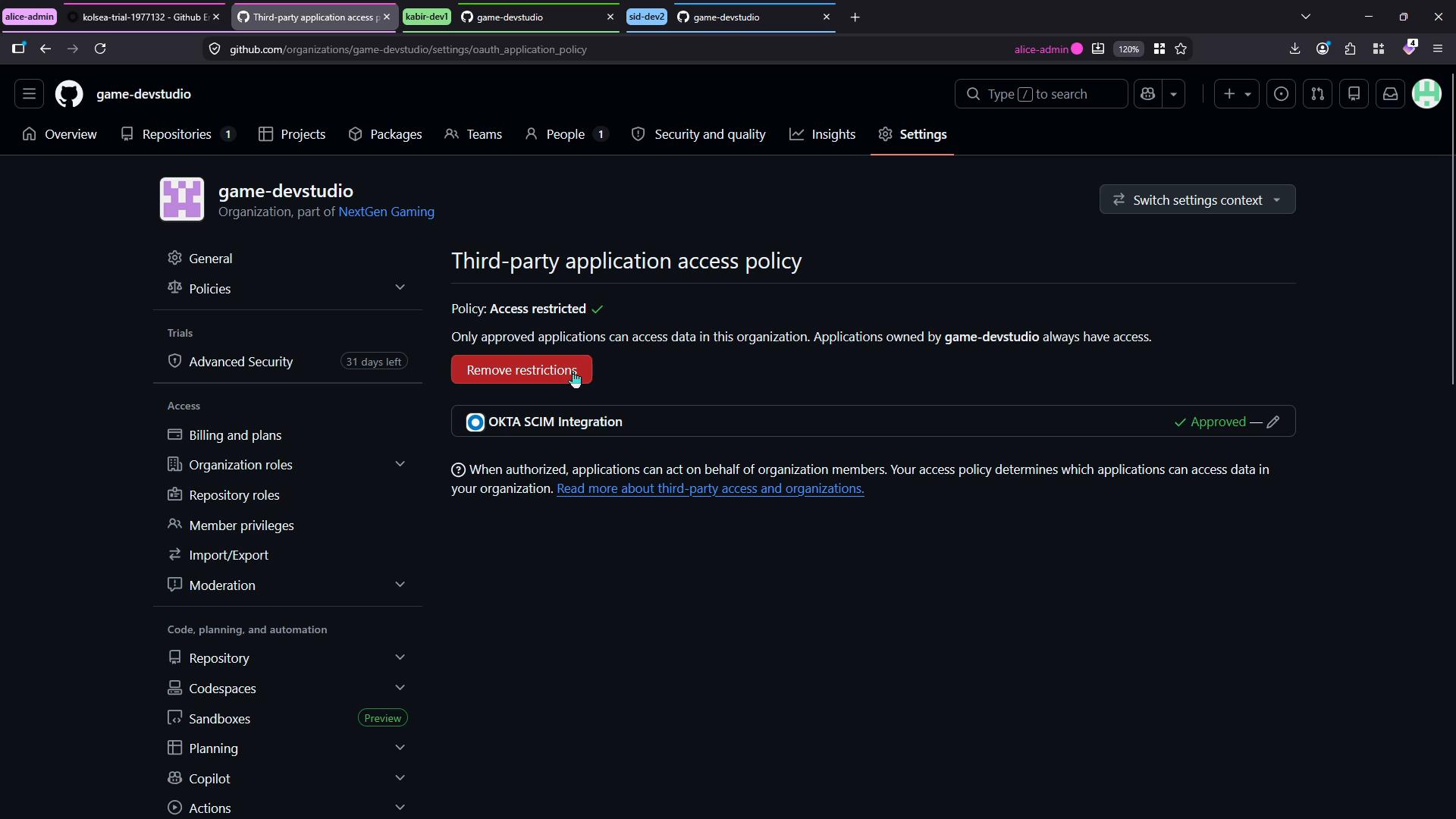Click the question mark help icon
Viewport: 1456px width, 819px height.
coord(458,470)
